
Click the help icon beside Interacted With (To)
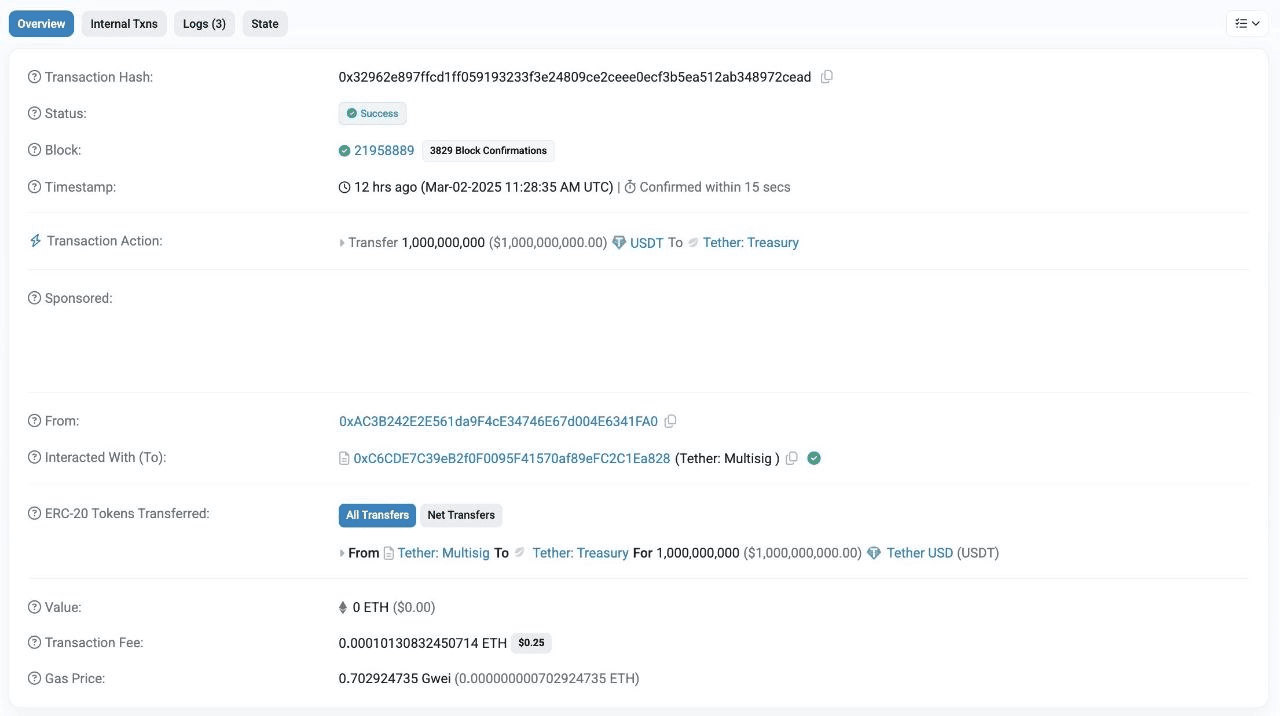(35, 457)
